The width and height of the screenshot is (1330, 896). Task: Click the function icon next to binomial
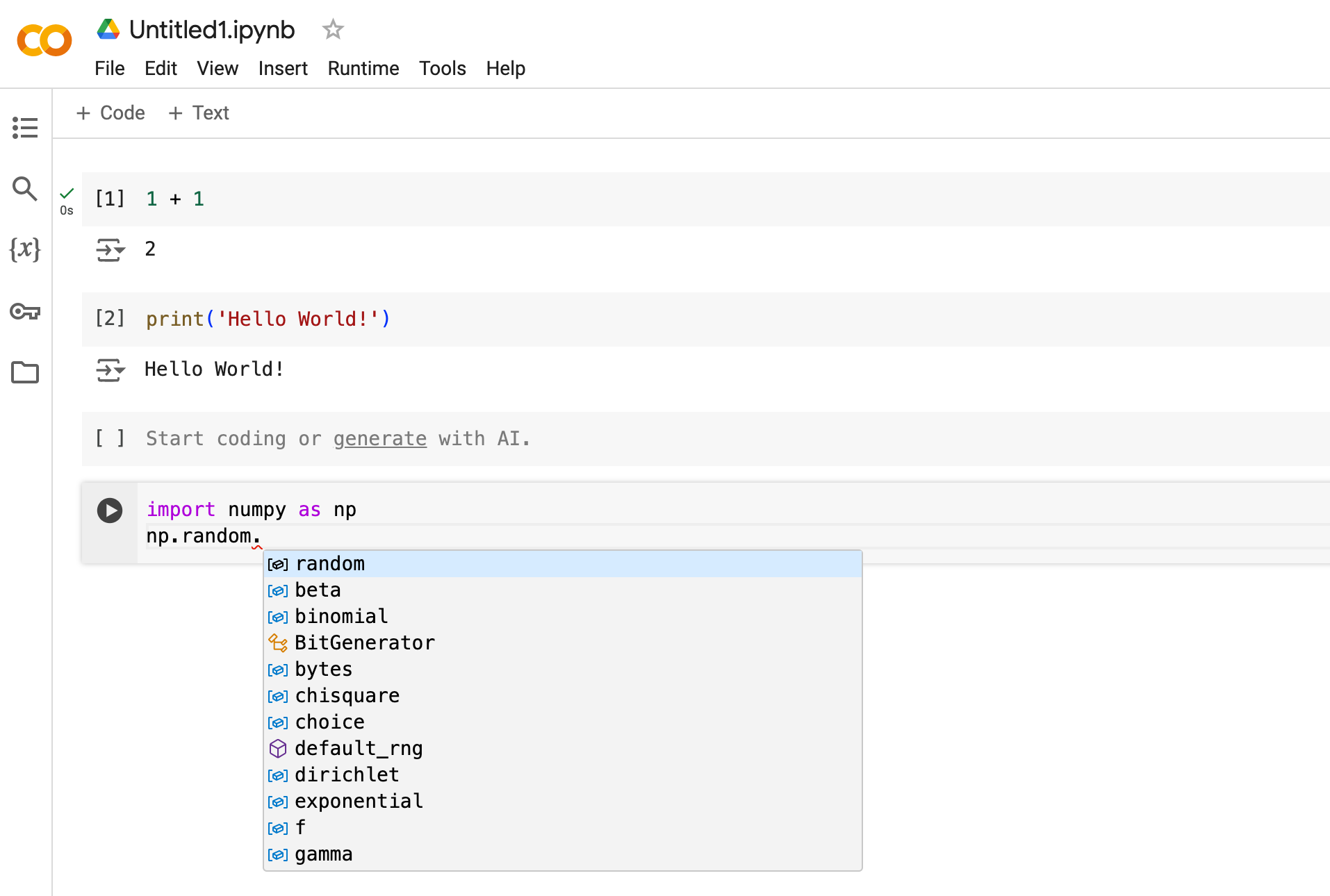pos(278,617)
